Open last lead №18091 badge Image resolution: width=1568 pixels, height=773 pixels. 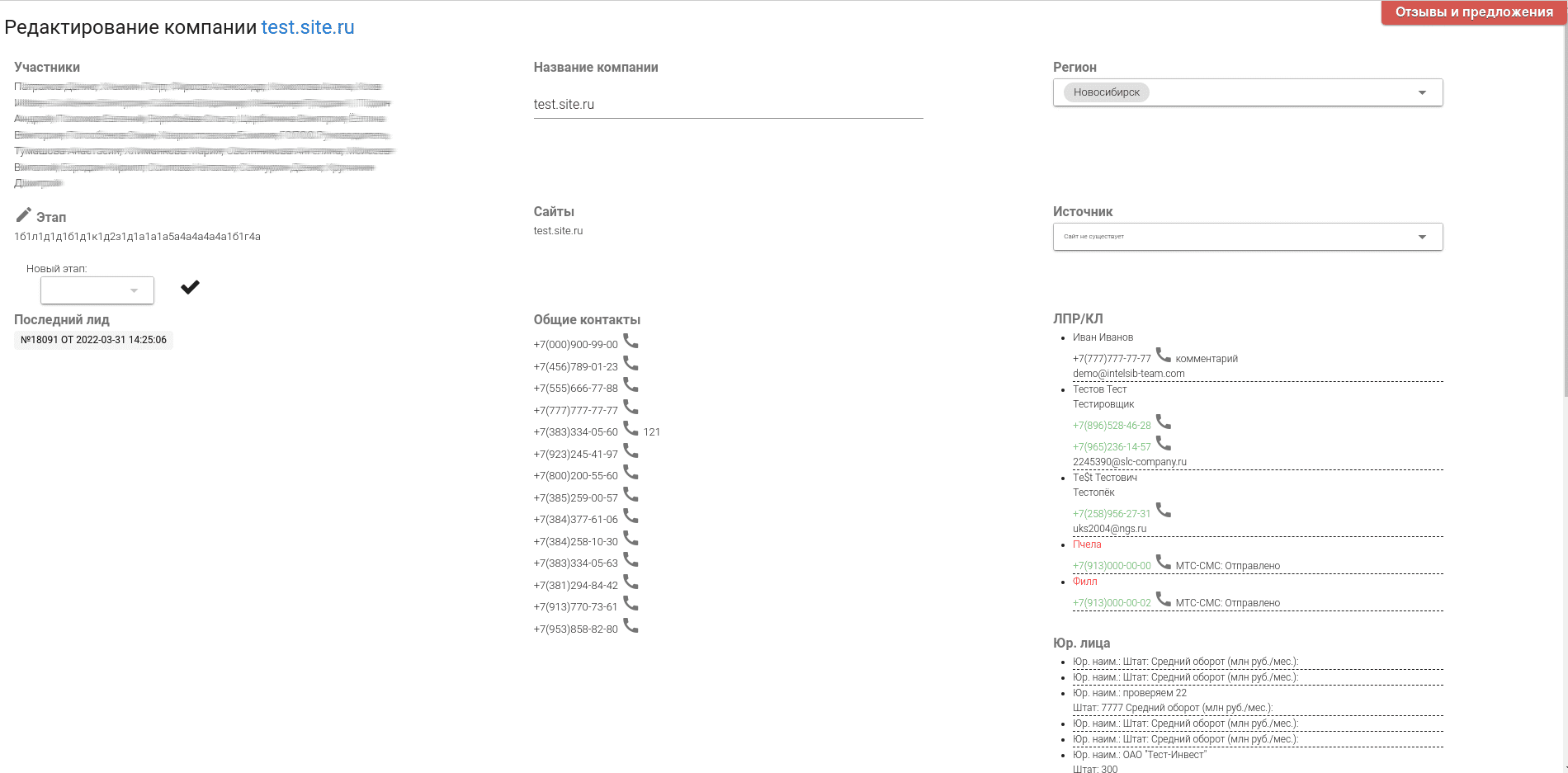(x=93, y=340)
